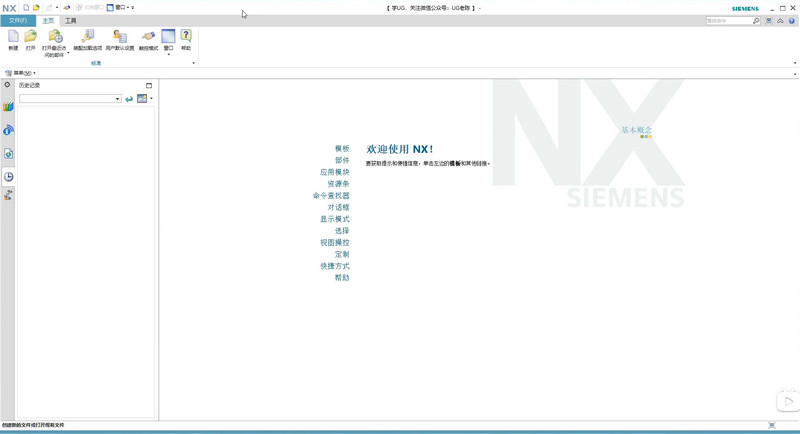Click the 新建 (New) file icon
Image resolution: width=800 pixels, height=434 pixels.
13,38
